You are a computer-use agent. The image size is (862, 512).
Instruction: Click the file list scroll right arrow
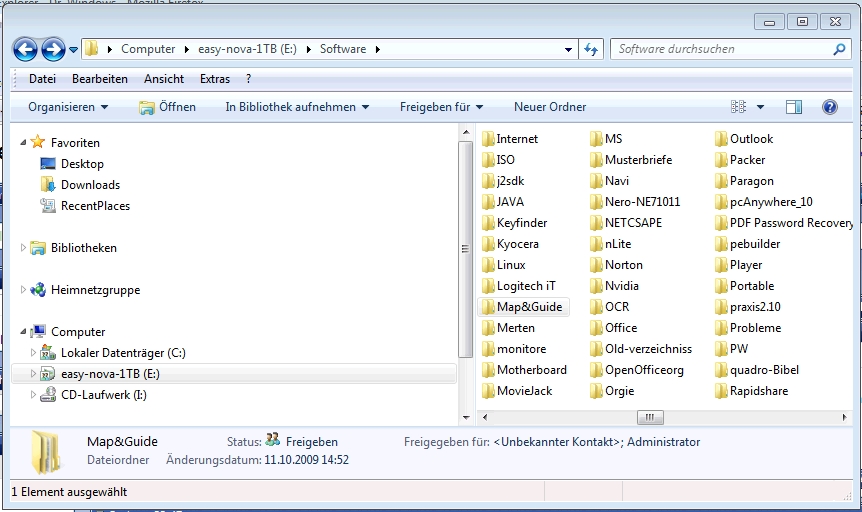click(844, 417)
